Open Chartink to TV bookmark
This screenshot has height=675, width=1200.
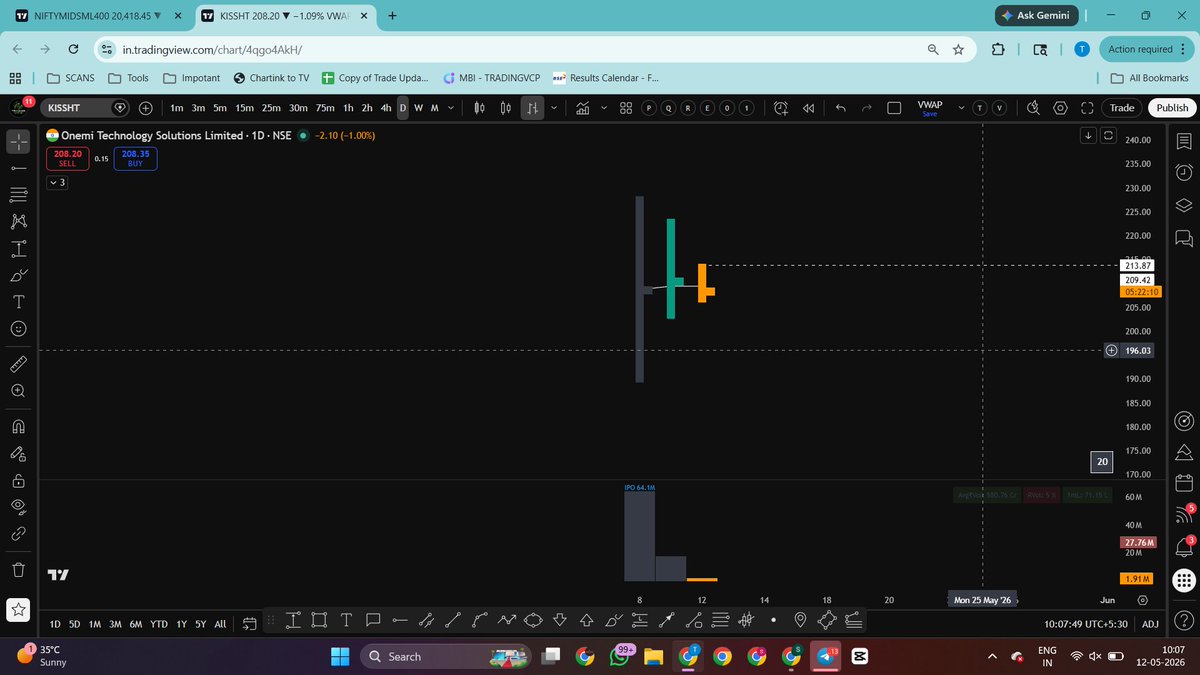point(271,78)
